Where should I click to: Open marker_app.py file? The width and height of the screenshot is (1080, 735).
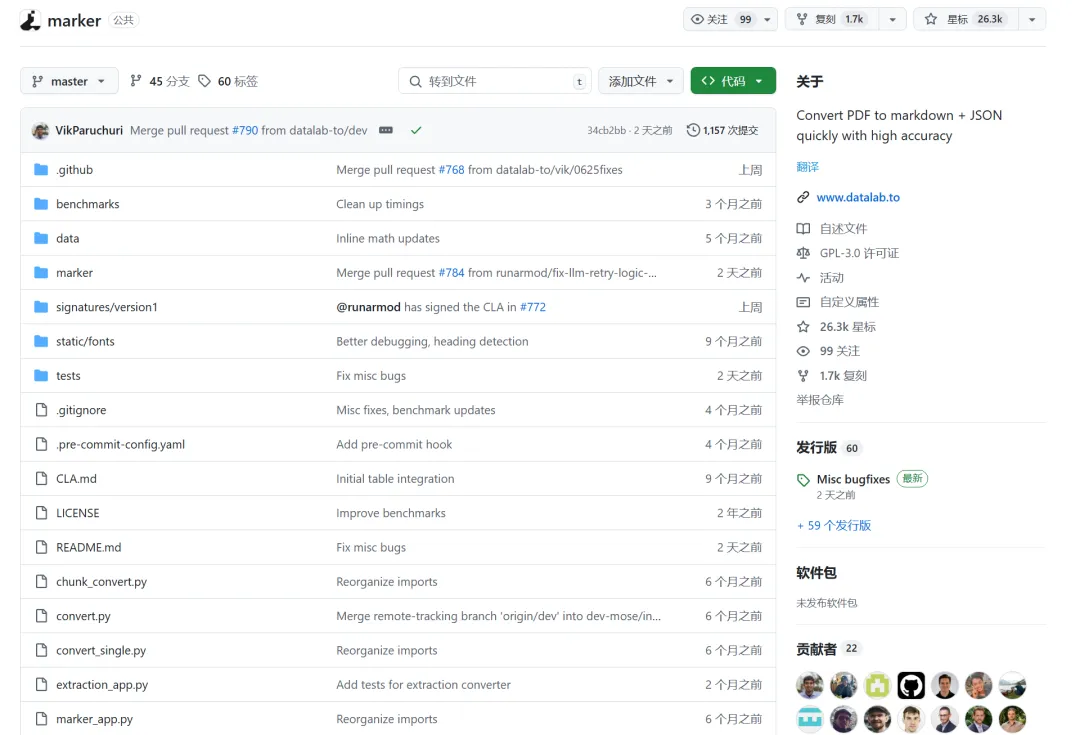pyautogui.click(x=94, y=719)
